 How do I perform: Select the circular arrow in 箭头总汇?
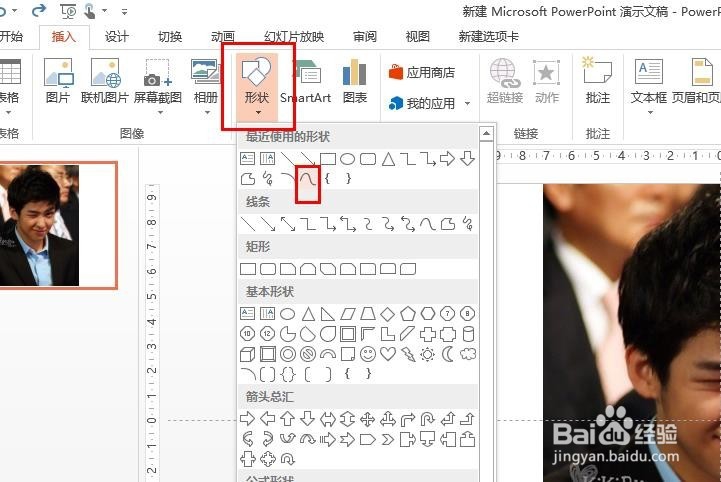(288, 459)
